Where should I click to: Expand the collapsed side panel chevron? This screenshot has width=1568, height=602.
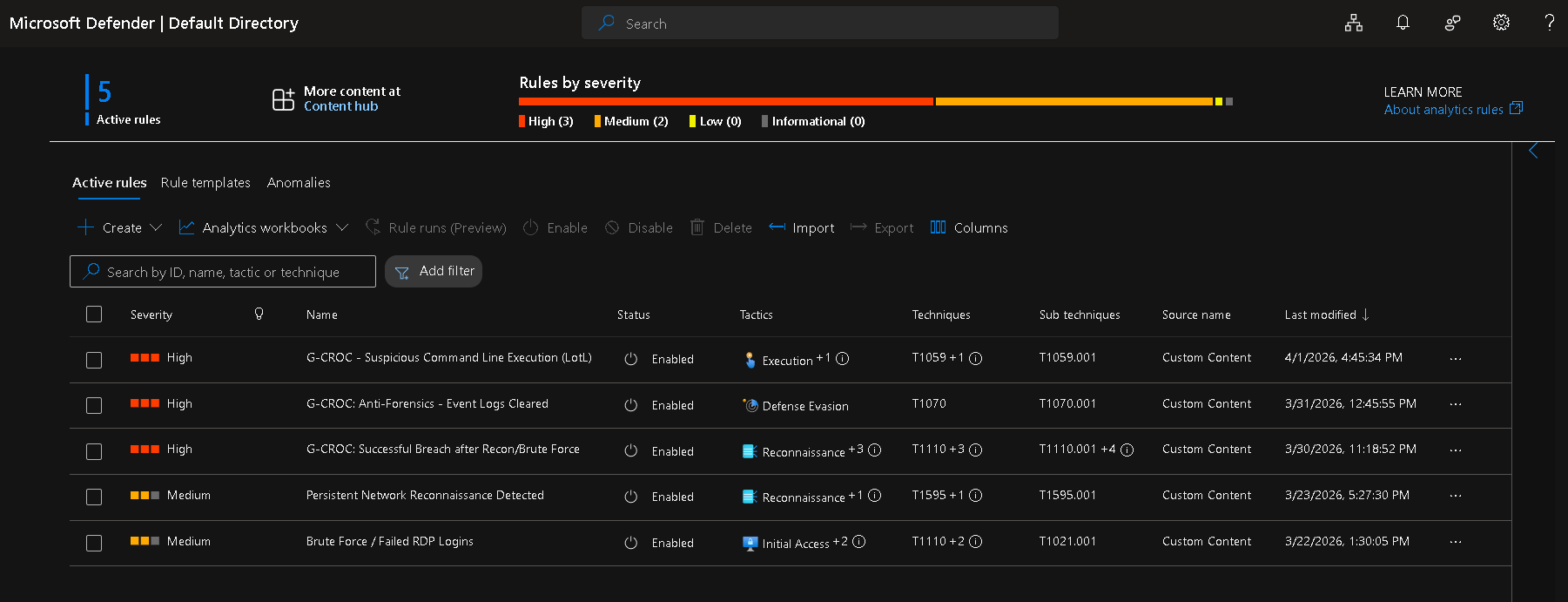(x=1533, y=151)
